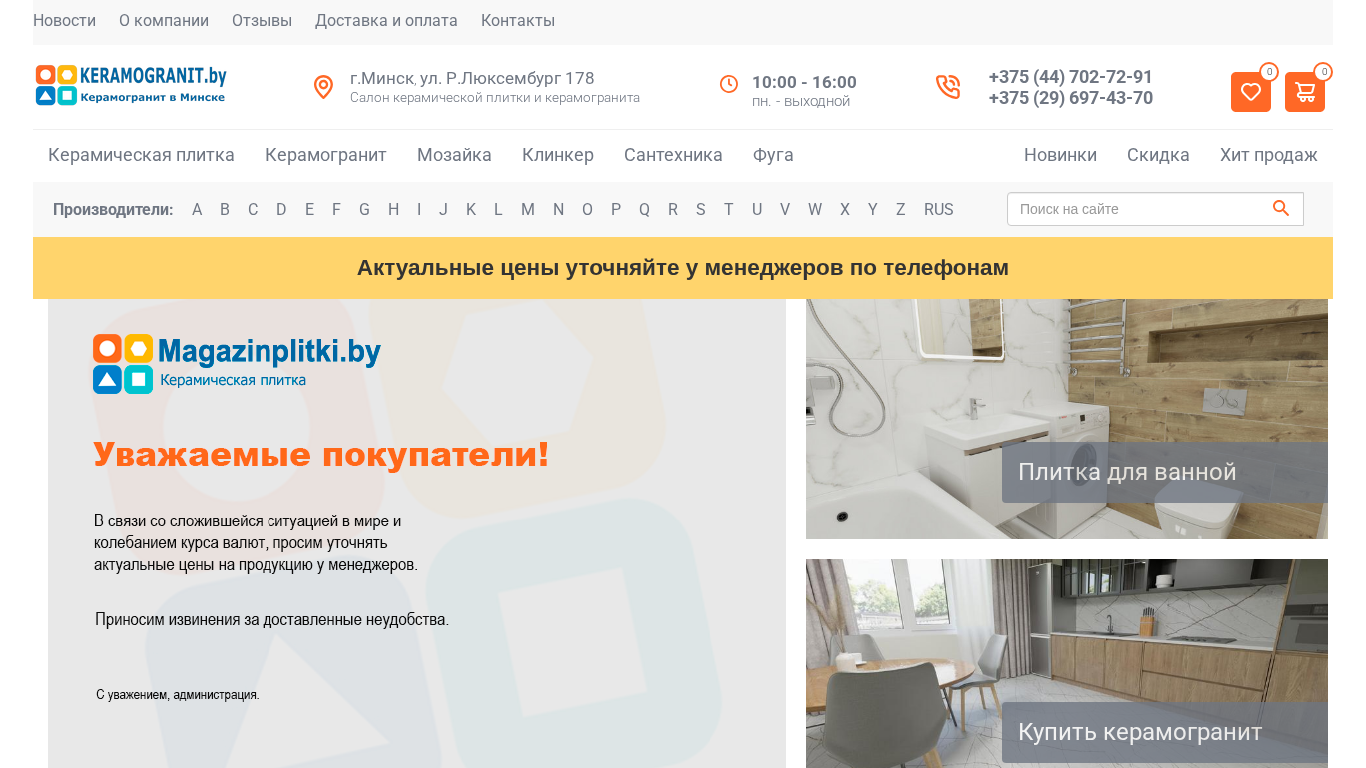Call the +375 (44) 702-72-91 number
The height and width of the screenshot is (768, 1366).
[x=1070, y=77]
